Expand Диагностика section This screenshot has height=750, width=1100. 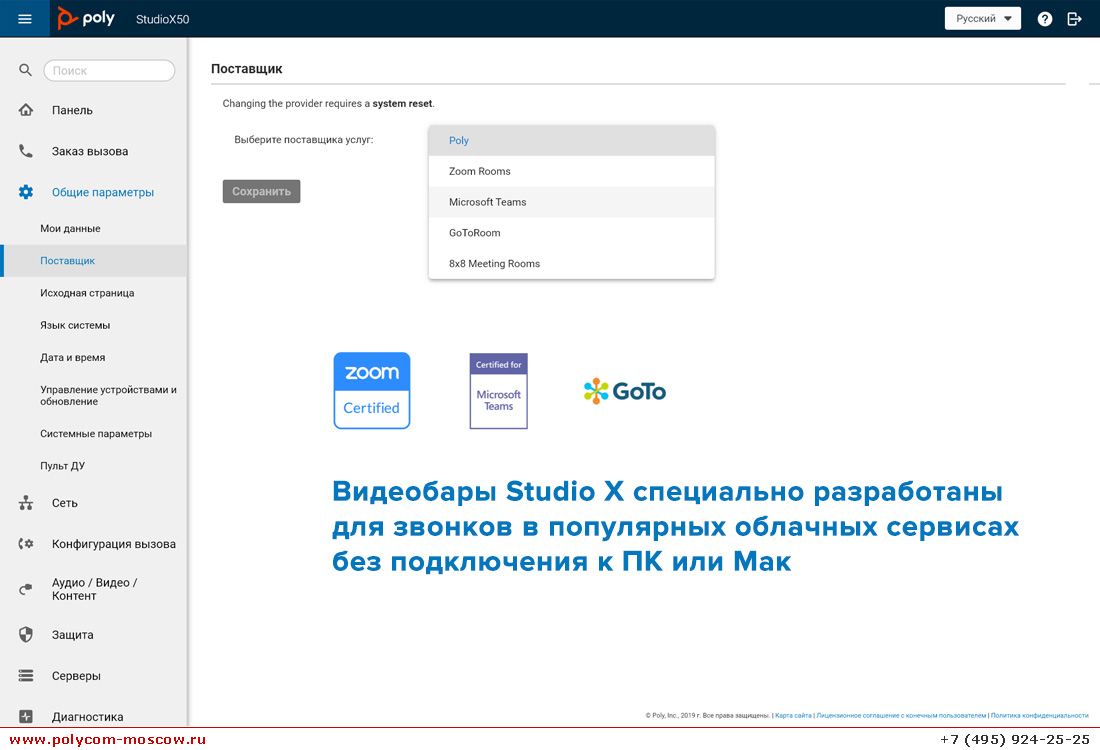pos(88,717)
